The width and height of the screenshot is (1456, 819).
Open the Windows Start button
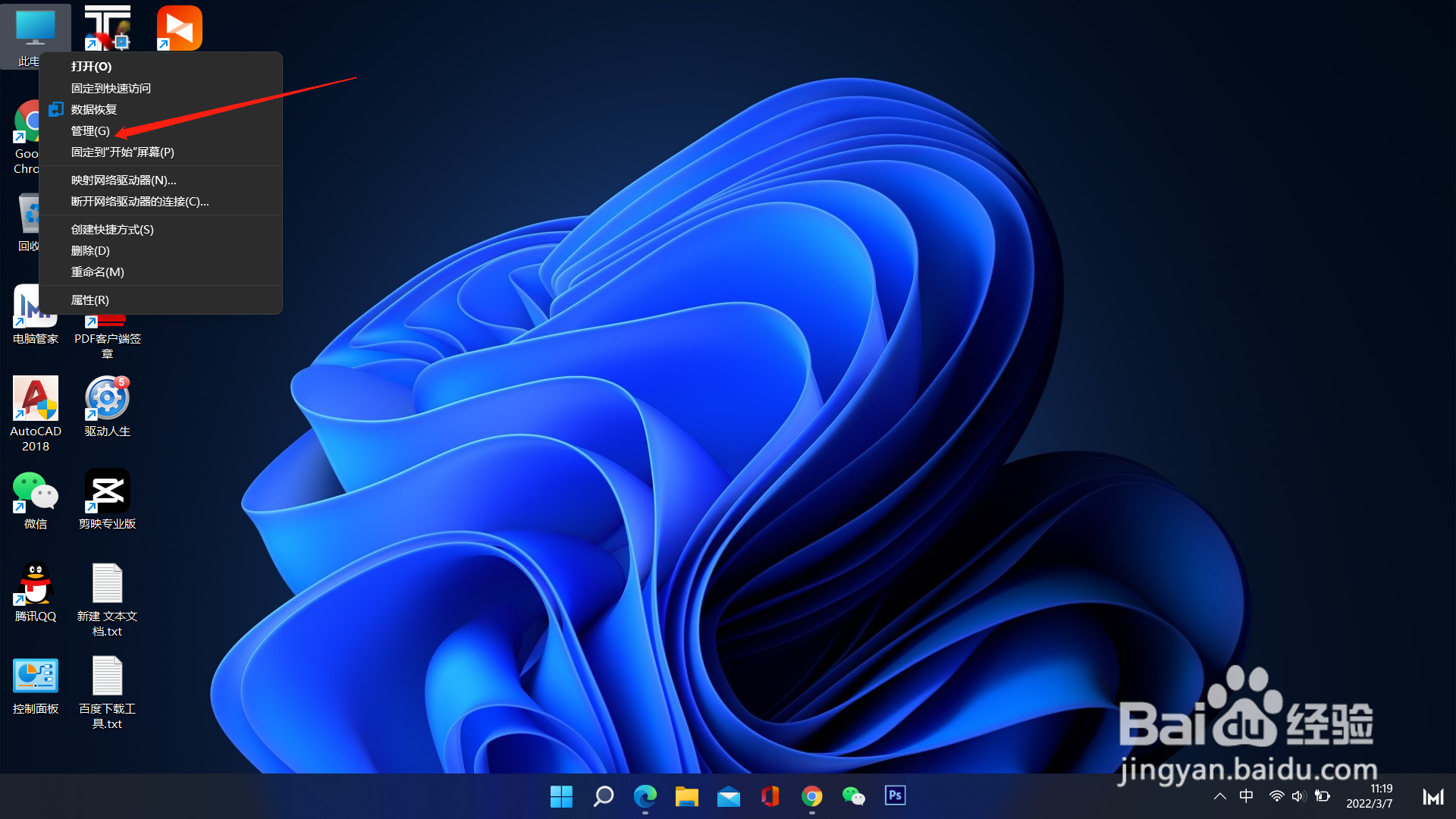coord(561,796)
